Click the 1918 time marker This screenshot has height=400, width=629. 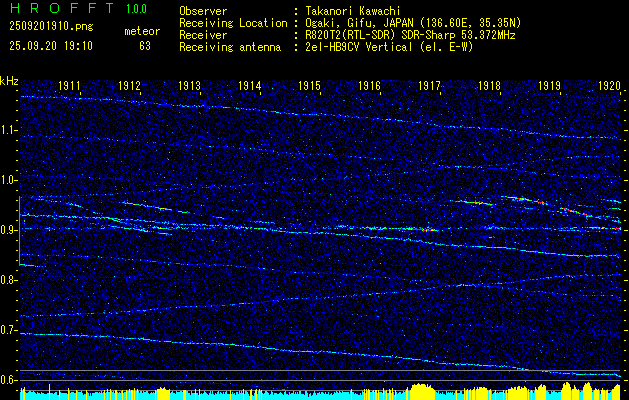(489, 87)
